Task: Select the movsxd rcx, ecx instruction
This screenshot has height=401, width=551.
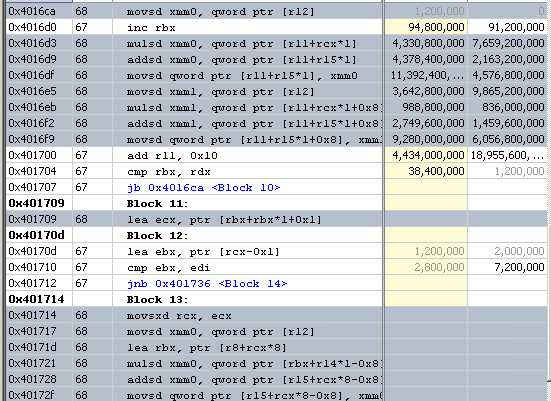Action: click(179, 316)
